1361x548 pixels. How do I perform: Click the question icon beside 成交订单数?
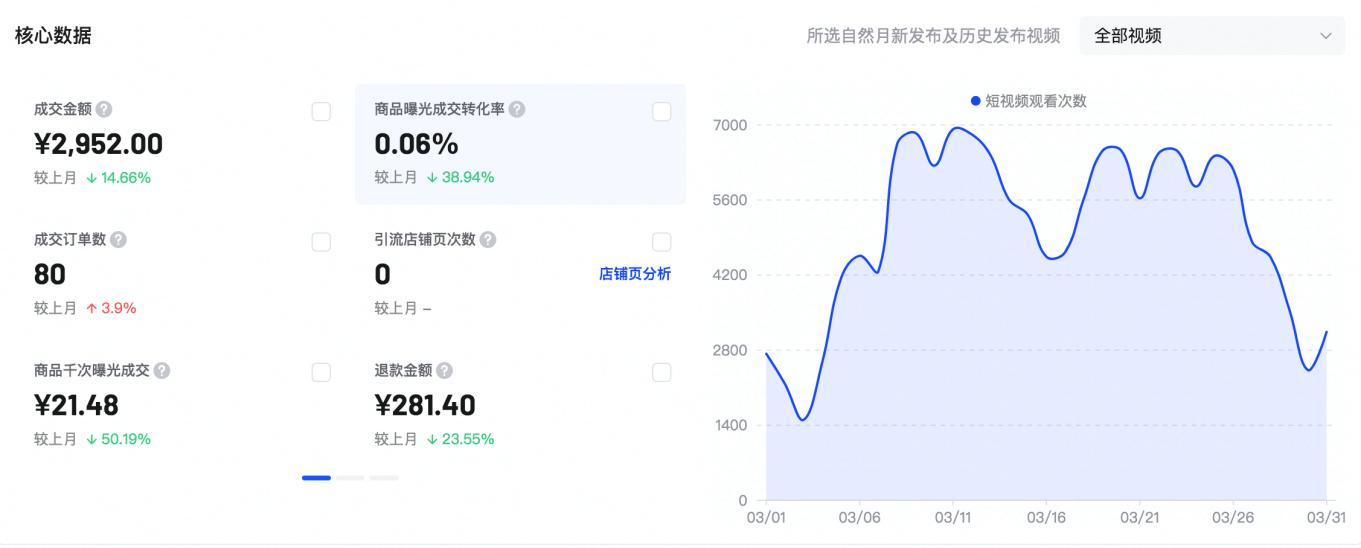pos(118,240)
